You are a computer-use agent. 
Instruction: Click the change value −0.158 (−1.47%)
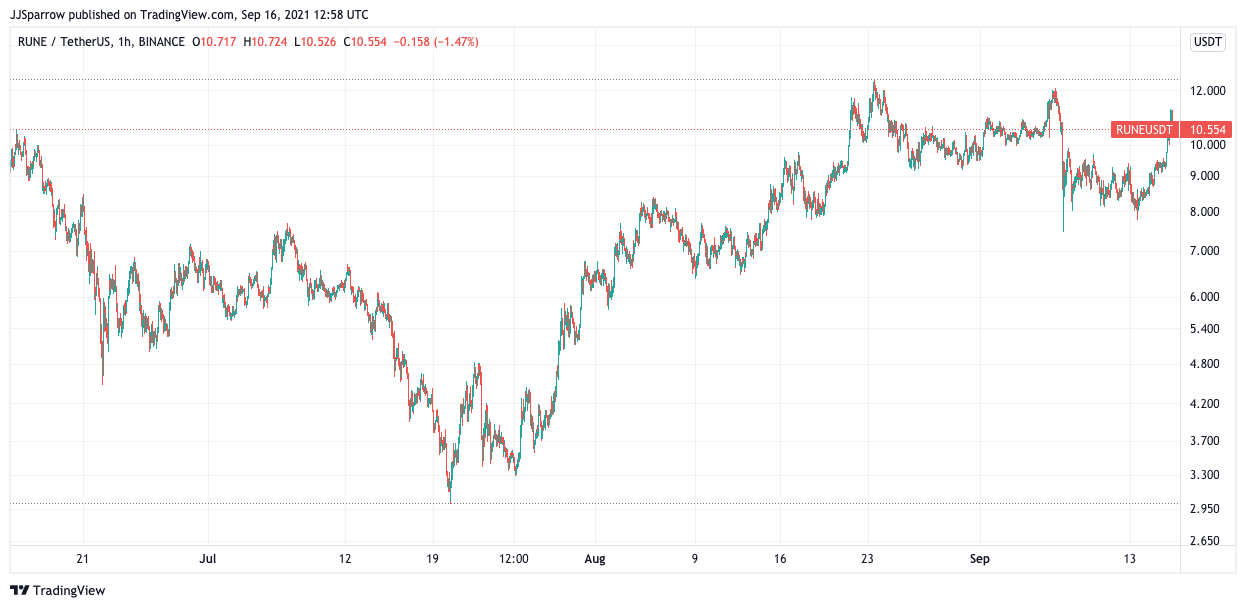tap(436, 42)
